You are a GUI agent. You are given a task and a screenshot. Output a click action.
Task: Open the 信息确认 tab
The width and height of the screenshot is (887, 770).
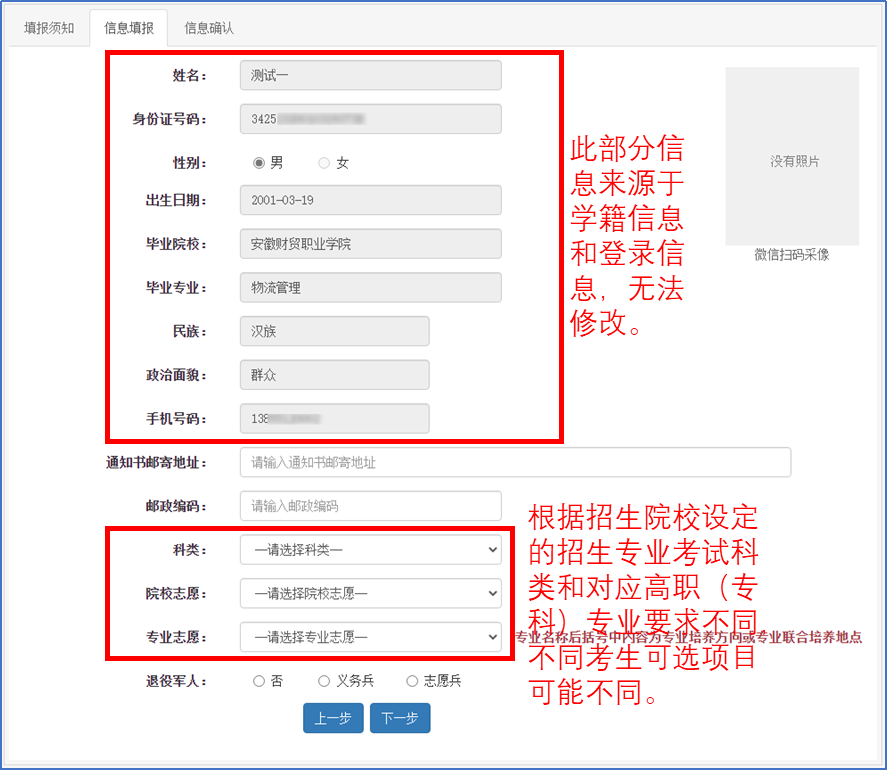tap(209, 28)
